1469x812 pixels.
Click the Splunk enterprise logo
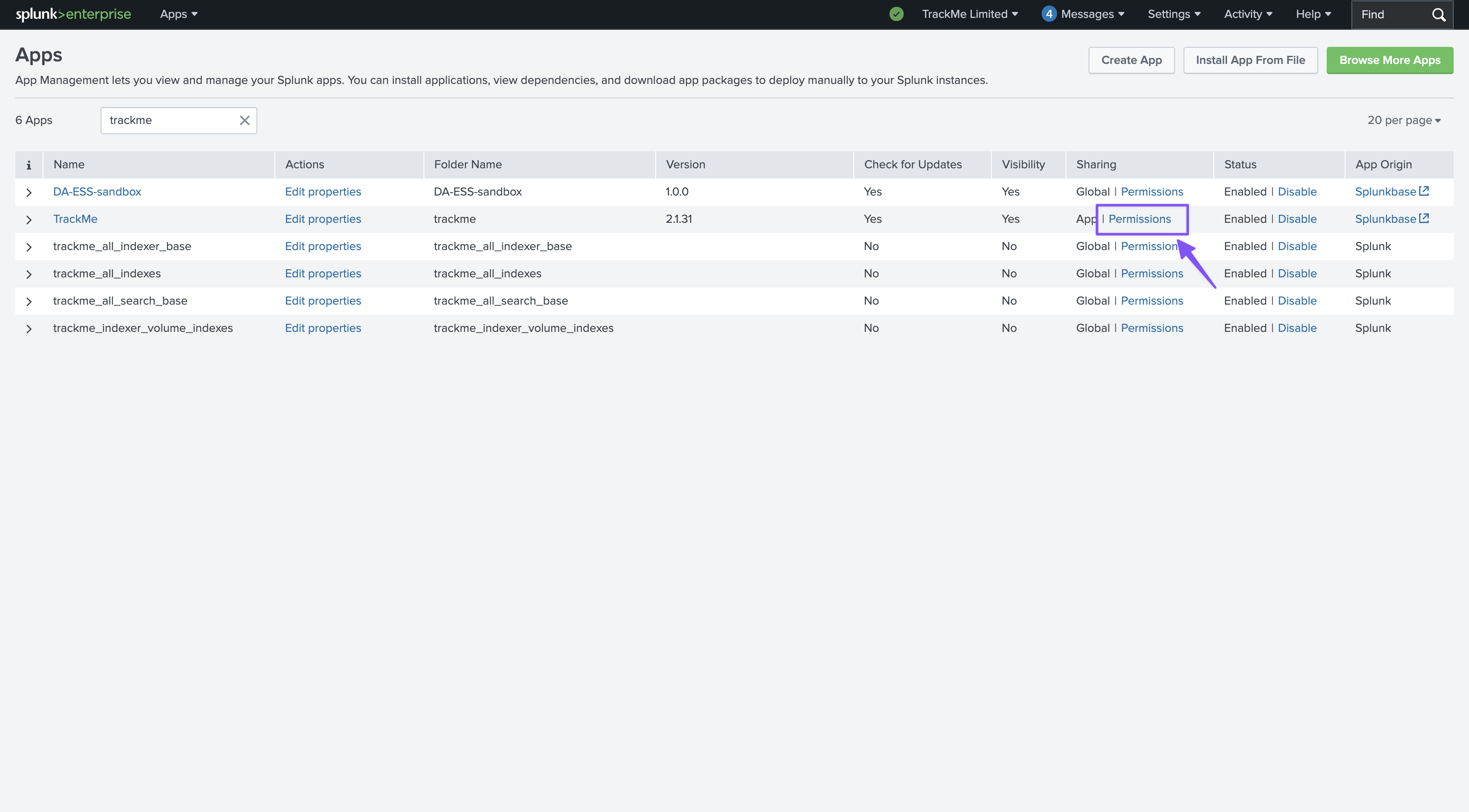73,14
